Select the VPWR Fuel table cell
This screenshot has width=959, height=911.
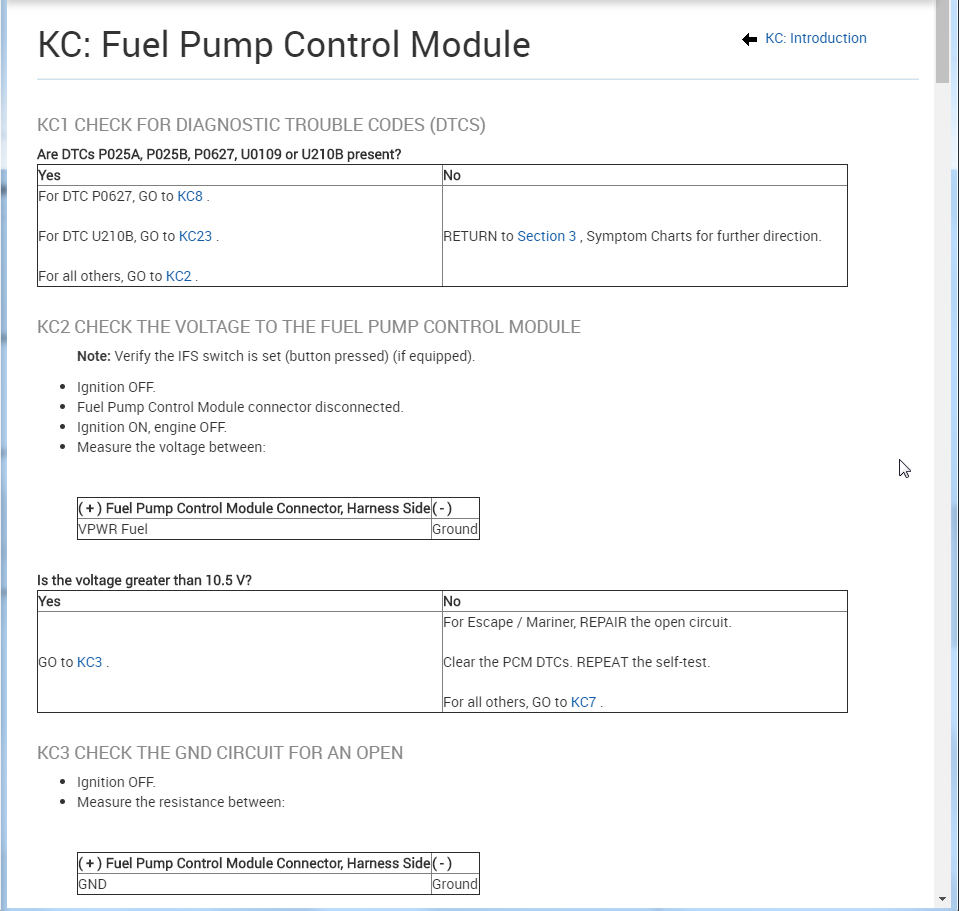(x=113, y=529)
